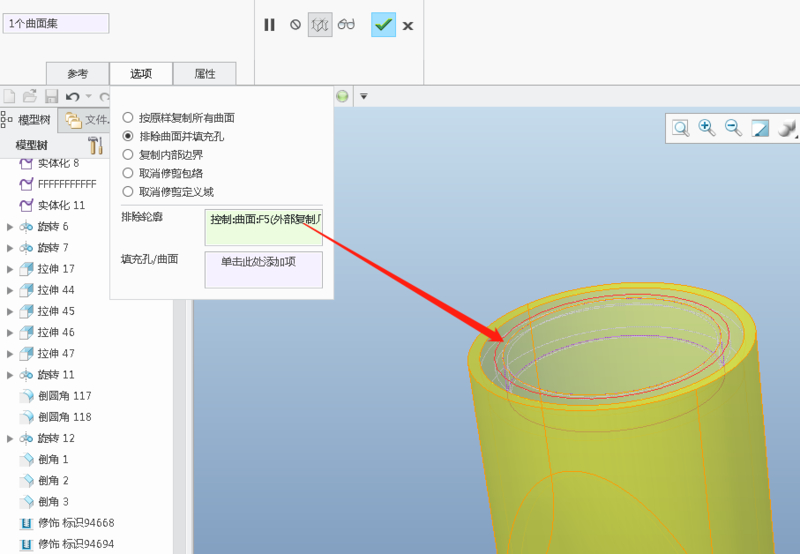
Task: Expand the 拉伸 17 tree node
Action: (x=10, y=269)
